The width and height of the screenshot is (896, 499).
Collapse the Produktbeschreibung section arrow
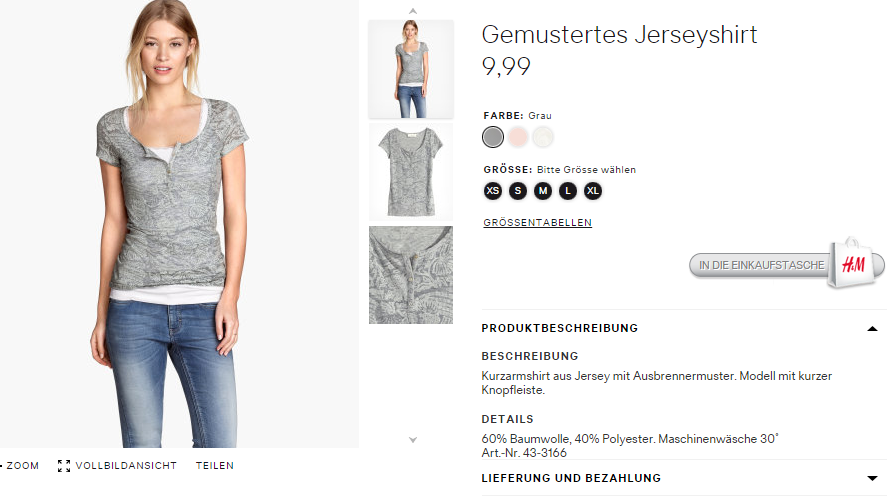[872, 329]
